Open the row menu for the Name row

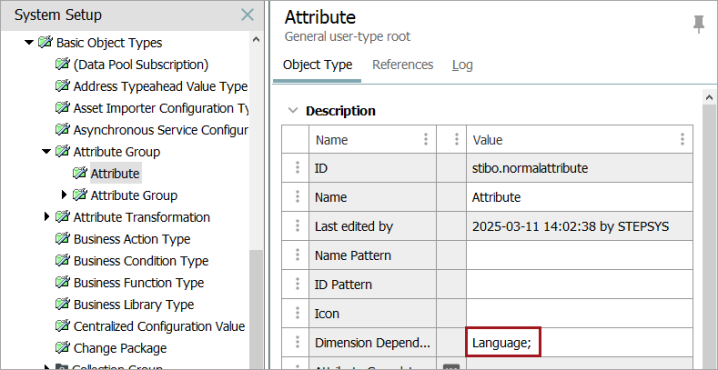pyautogui.click(x=298, y=197)
